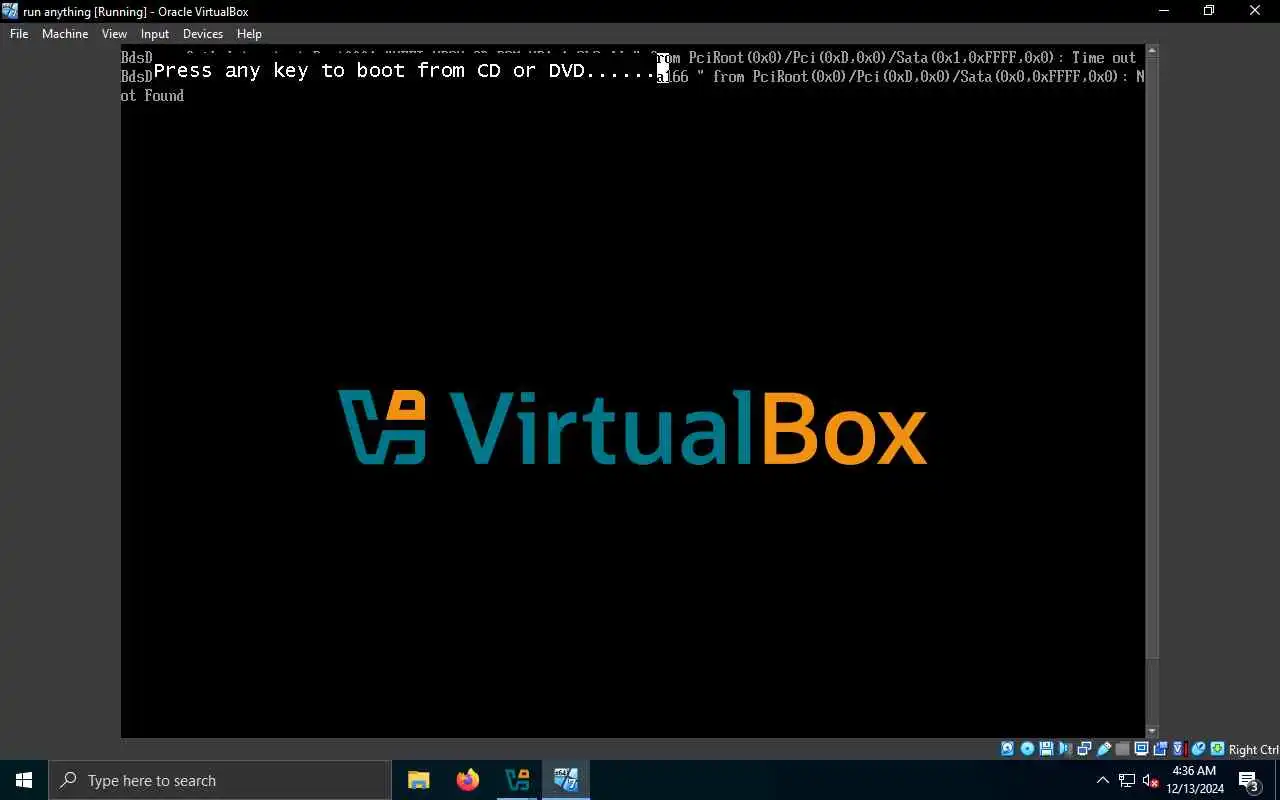Open the Windows Start menu

(x=24, y=780)
